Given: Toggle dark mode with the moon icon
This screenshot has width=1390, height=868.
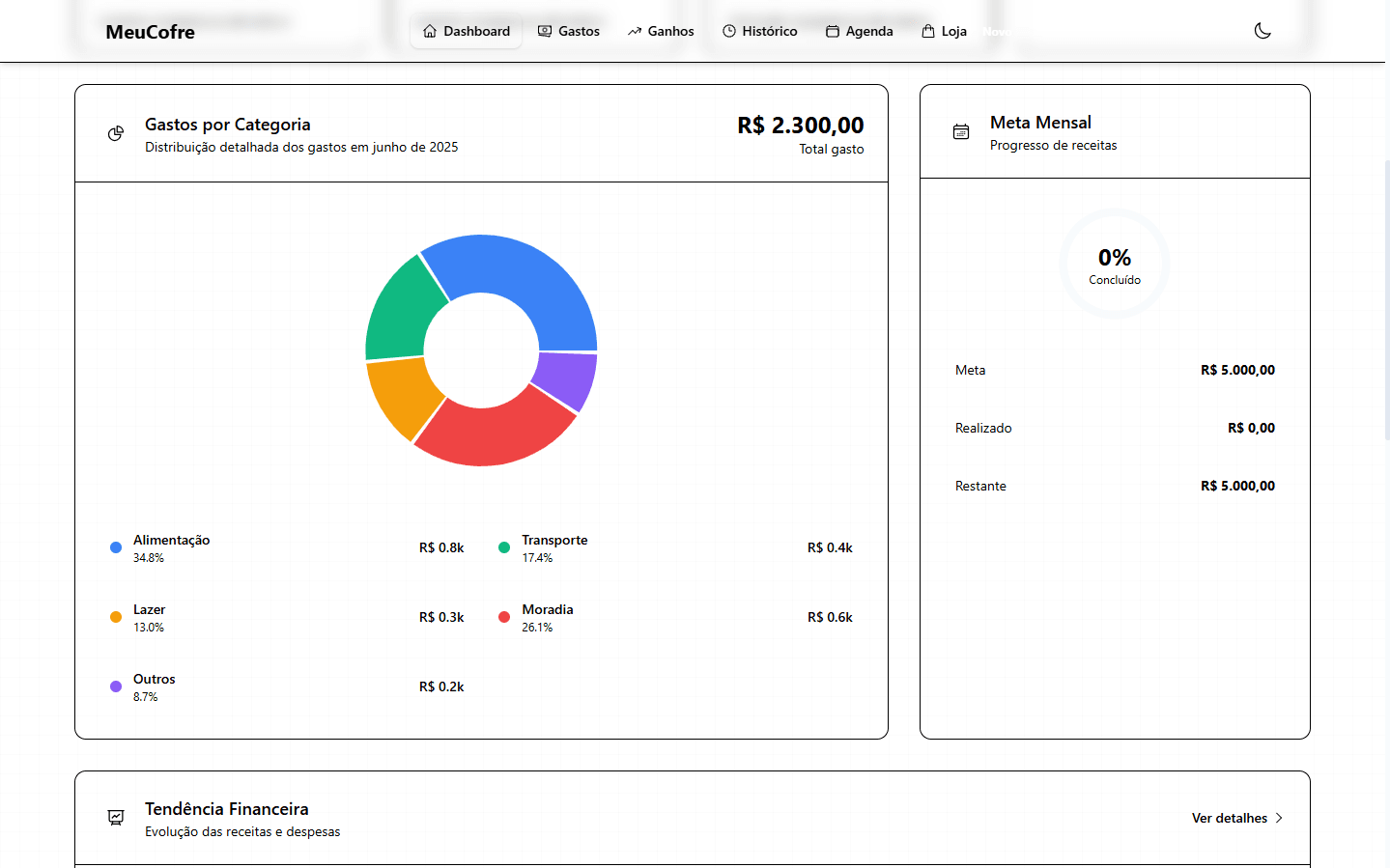Looking at the screenshot, I should [x=1262, y=31].
